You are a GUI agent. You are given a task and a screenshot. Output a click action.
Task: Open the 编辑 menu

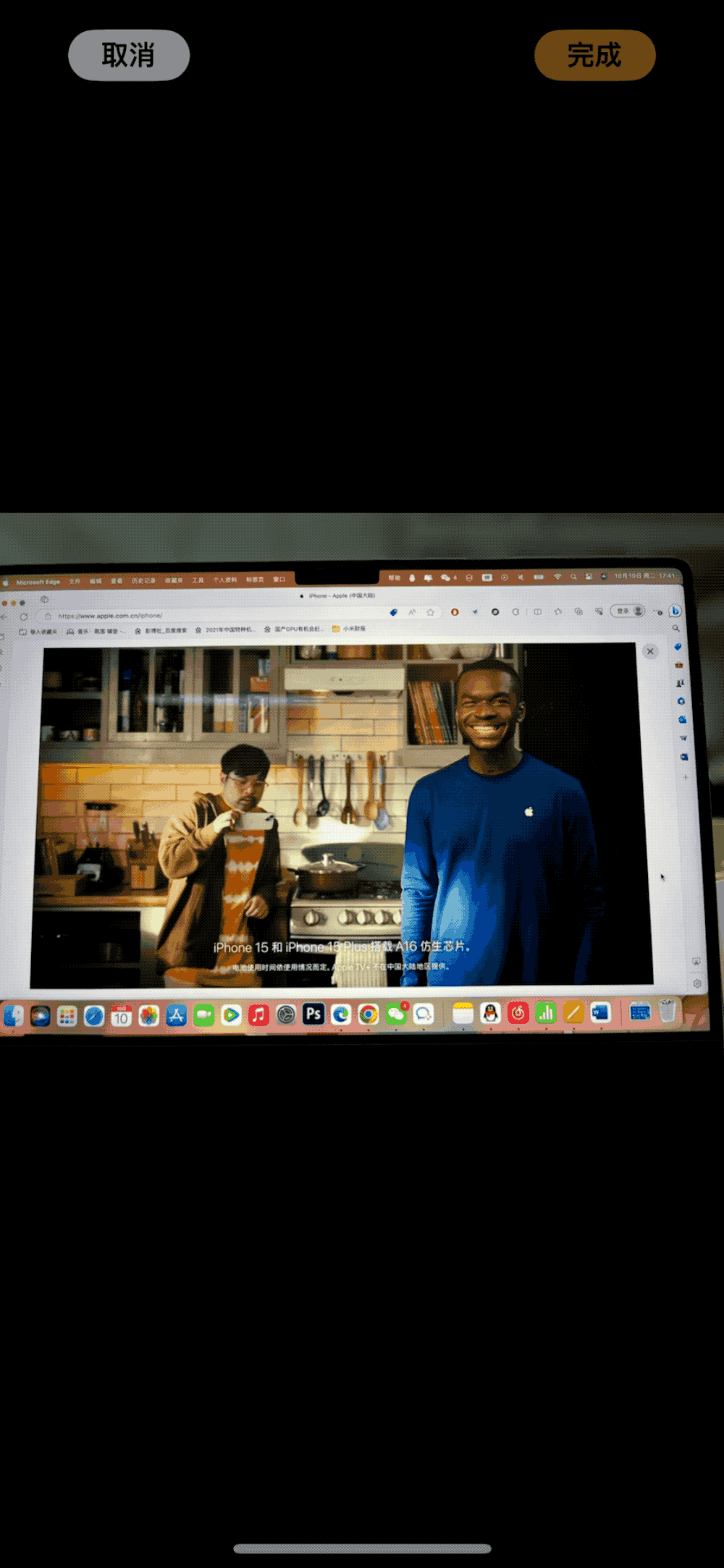[96, 581]
